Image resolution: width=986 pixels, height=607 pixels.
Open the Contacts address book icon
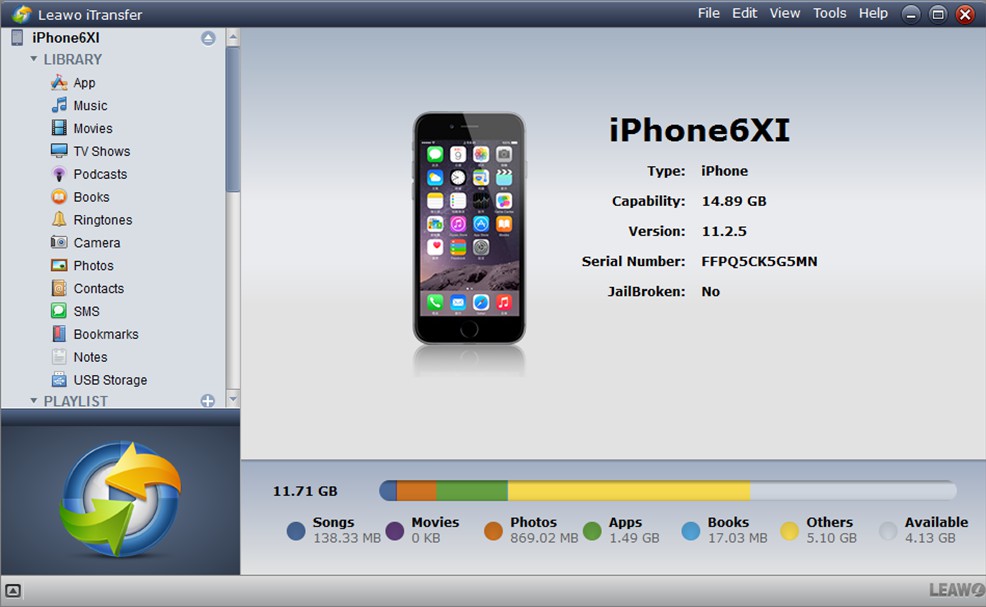(x=59, y=288)
